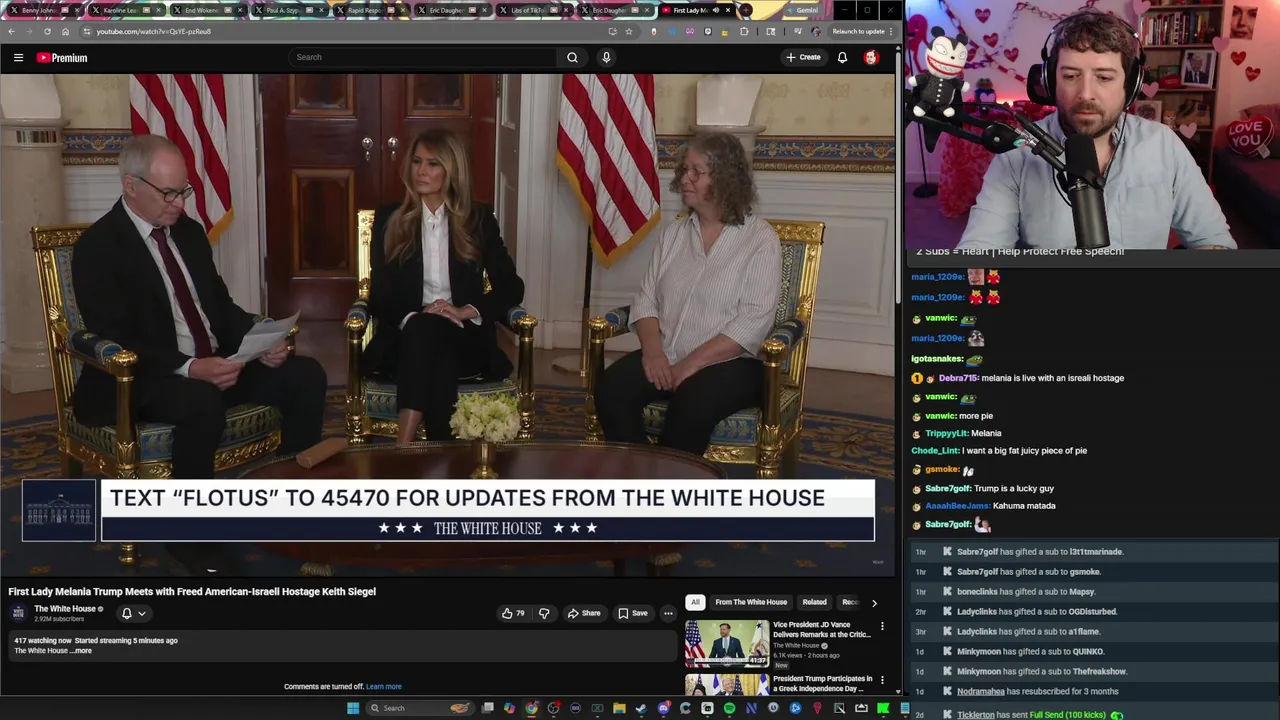Image resolution: width=1280 pixels, height=720 pixels.
Task: Show more filter chips with arrow
Action: click(874, 603)
